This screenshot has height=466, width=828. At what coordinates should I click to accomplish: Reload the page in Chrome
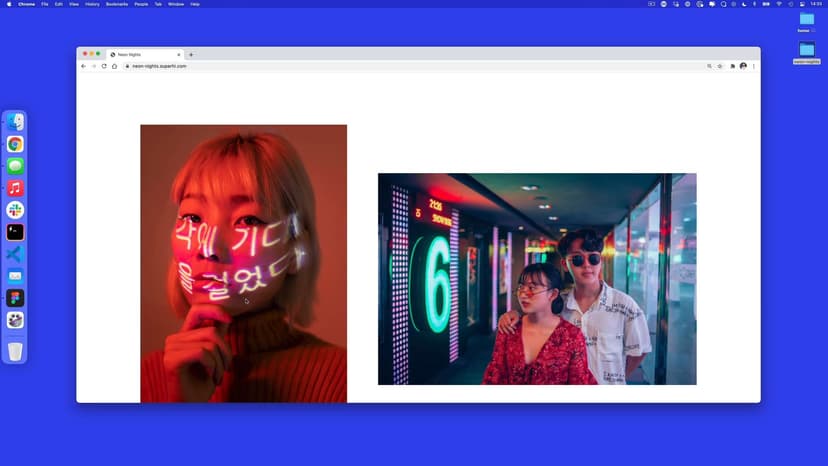(104, 66)
